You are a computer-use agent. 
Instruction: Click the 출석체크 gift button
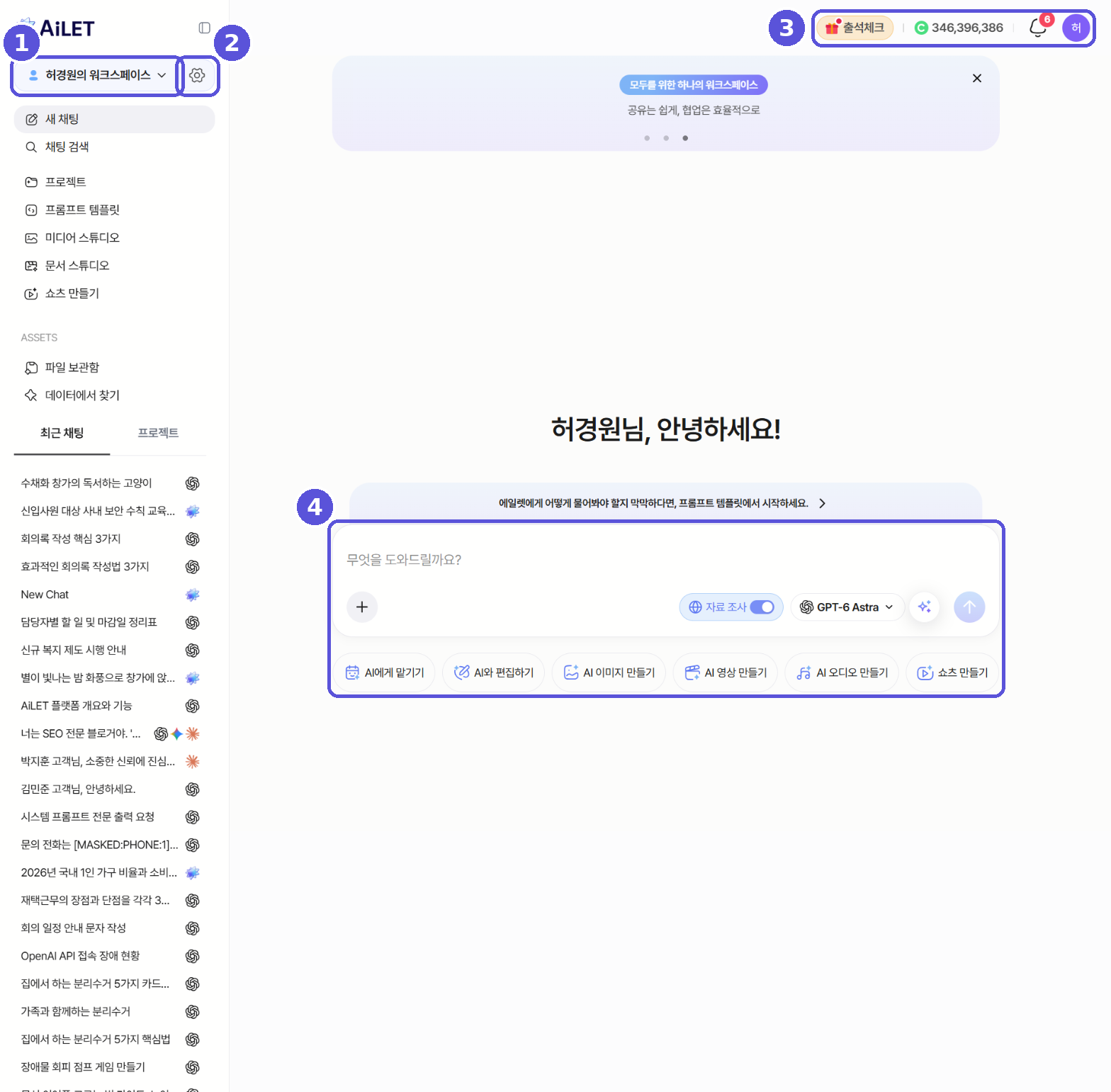tap(855, 28)
